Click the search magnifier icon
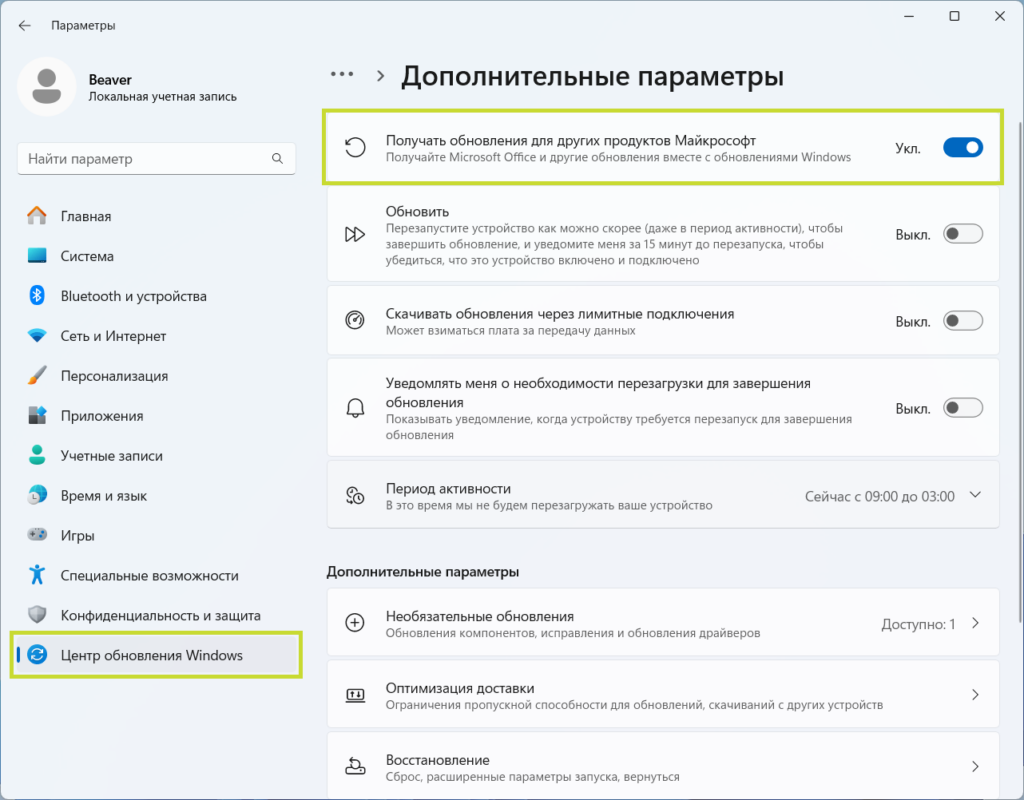 pos(278,159)
